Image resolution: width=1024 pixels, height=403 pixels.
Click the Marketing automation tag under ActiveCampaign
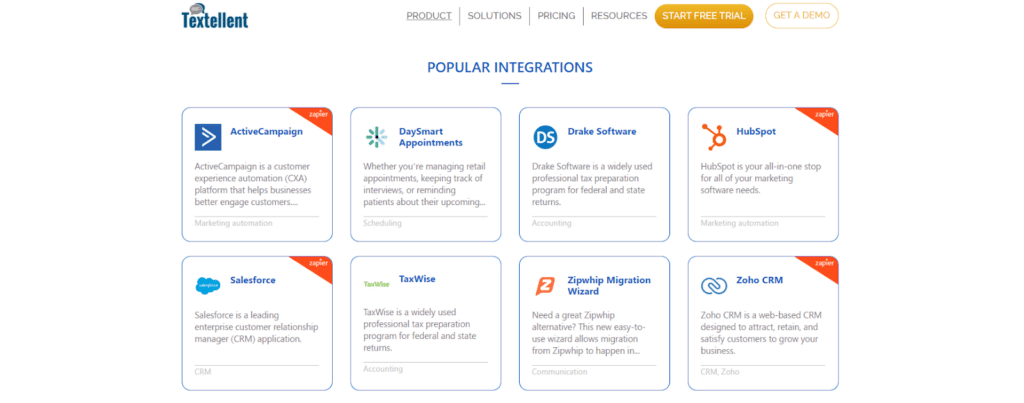(x=233, y=223)
